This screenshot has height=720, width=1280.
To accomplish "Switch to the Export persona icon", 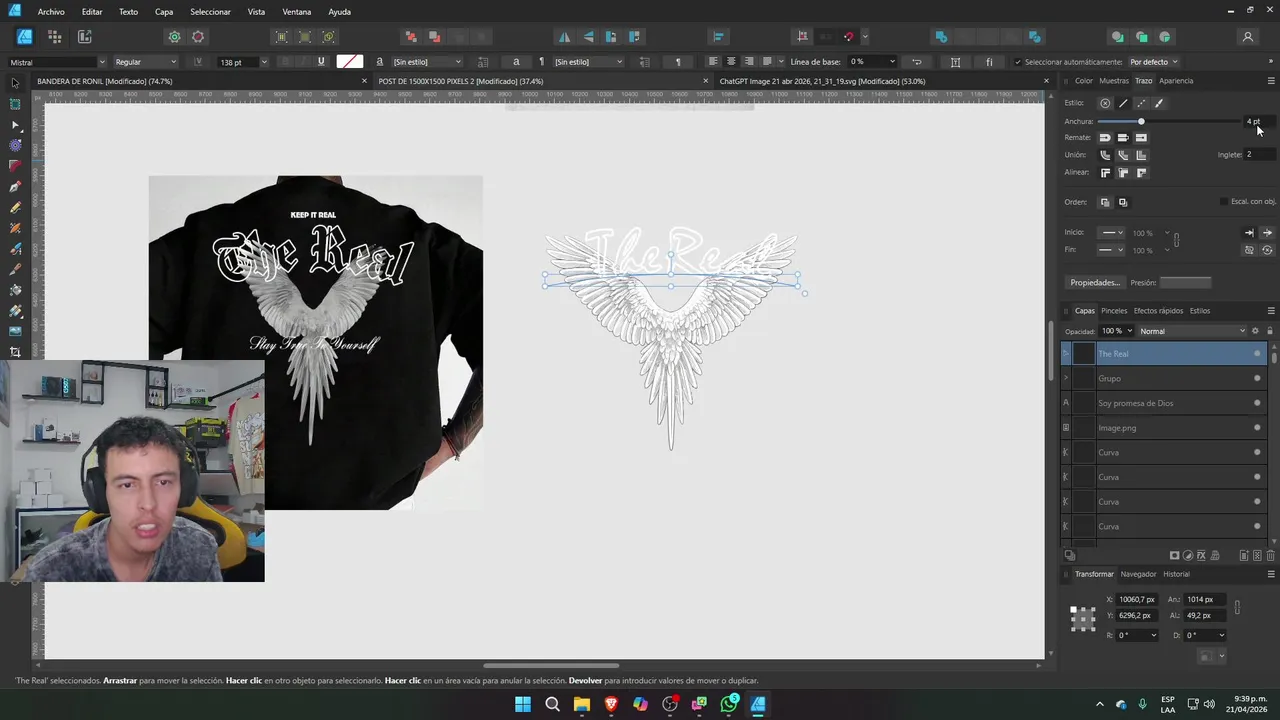I will [x=85, y=37].
